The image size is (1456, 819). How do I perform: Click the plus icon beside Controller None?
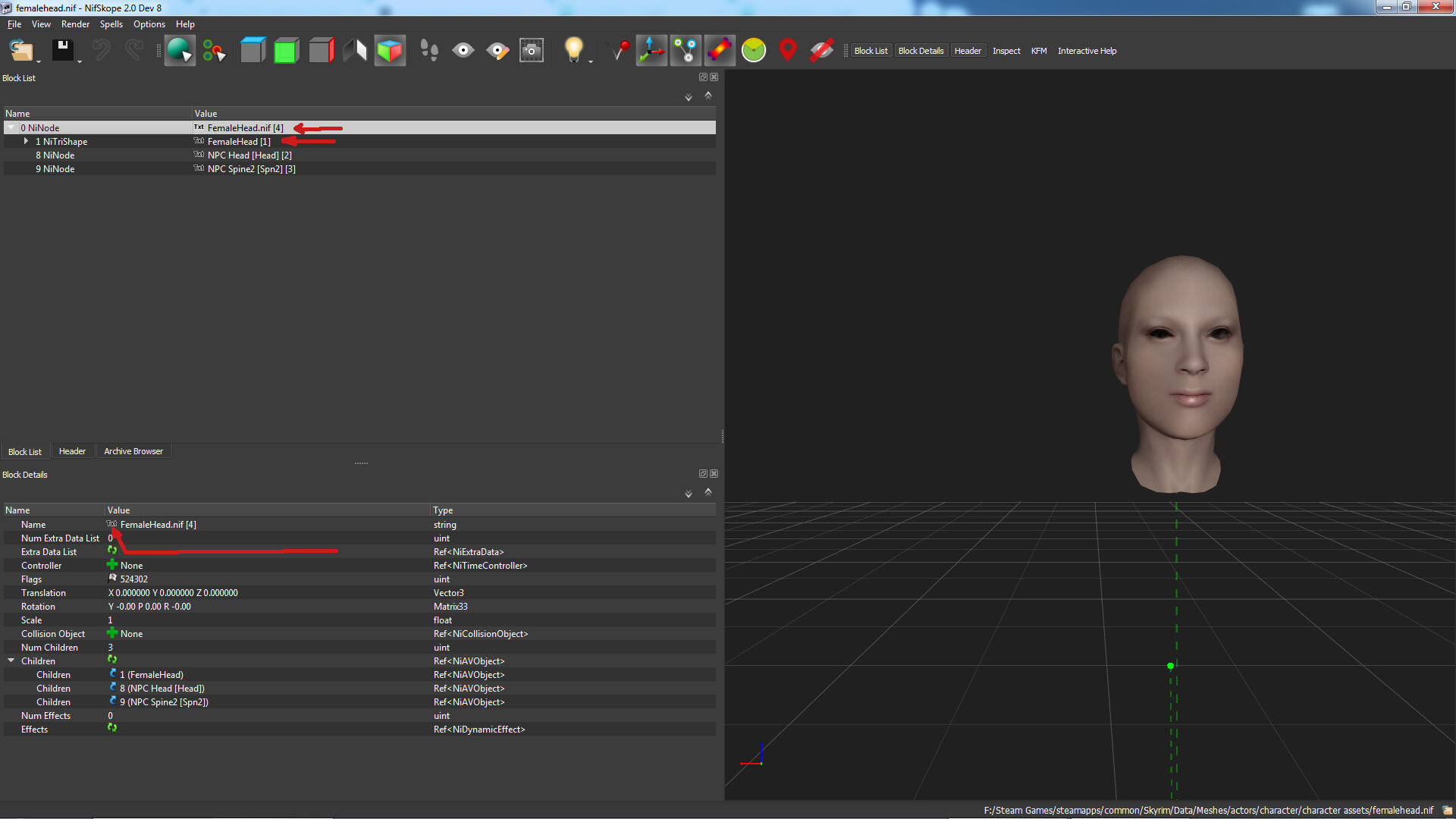(112, 565)
